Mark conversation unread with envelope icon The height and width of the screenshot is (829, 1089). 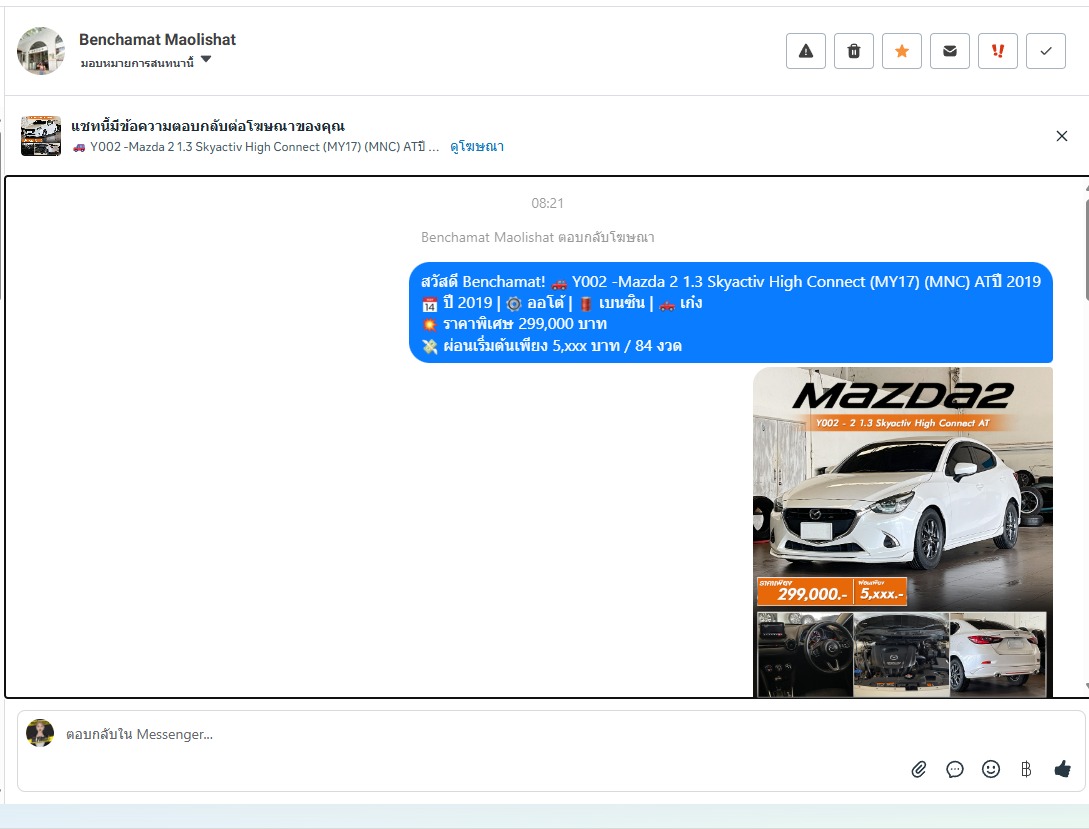(x=949, y=51)
